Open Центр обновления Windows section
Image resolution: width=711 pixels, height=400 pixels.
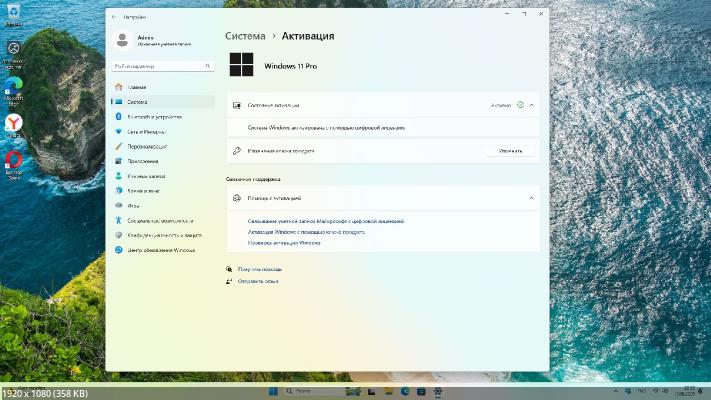(163, 250)
